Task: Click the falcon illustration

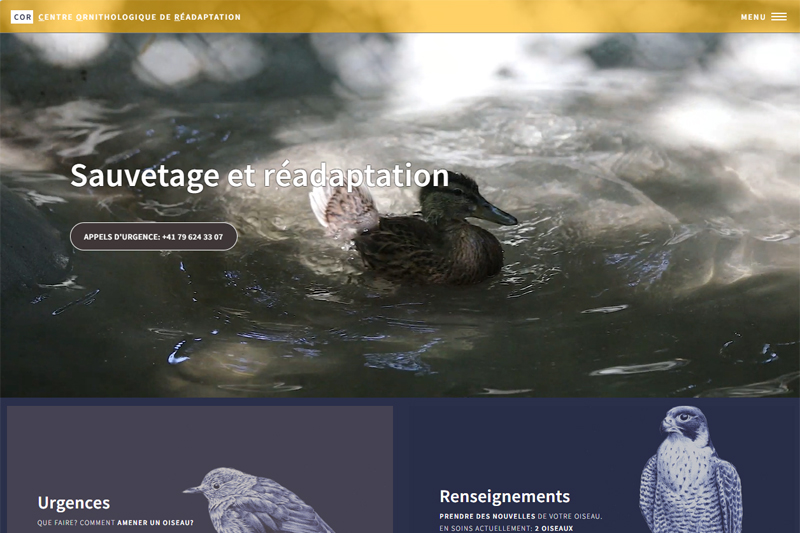Action: [690, 469]
